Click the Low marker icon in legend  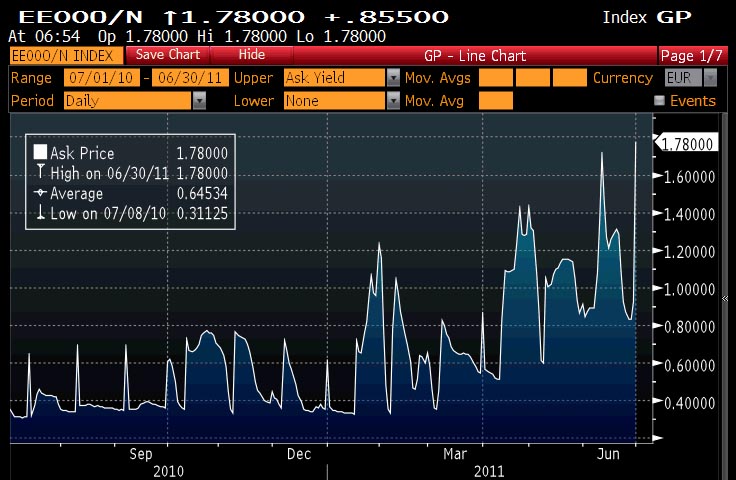tap(40, 211)
